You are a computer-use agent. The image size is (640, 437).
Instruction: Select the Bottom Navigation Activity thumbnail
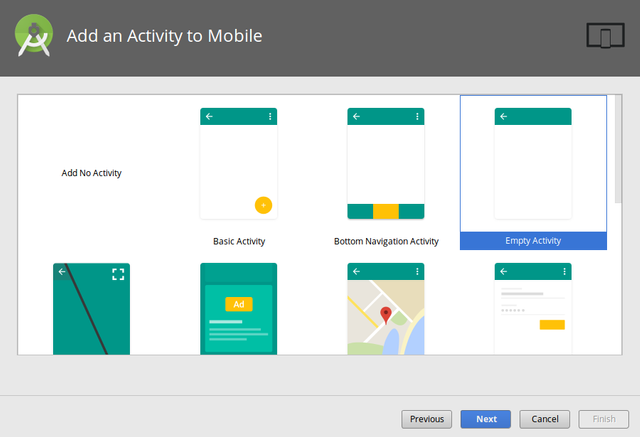pyautogui.click(x=386, y=164)
